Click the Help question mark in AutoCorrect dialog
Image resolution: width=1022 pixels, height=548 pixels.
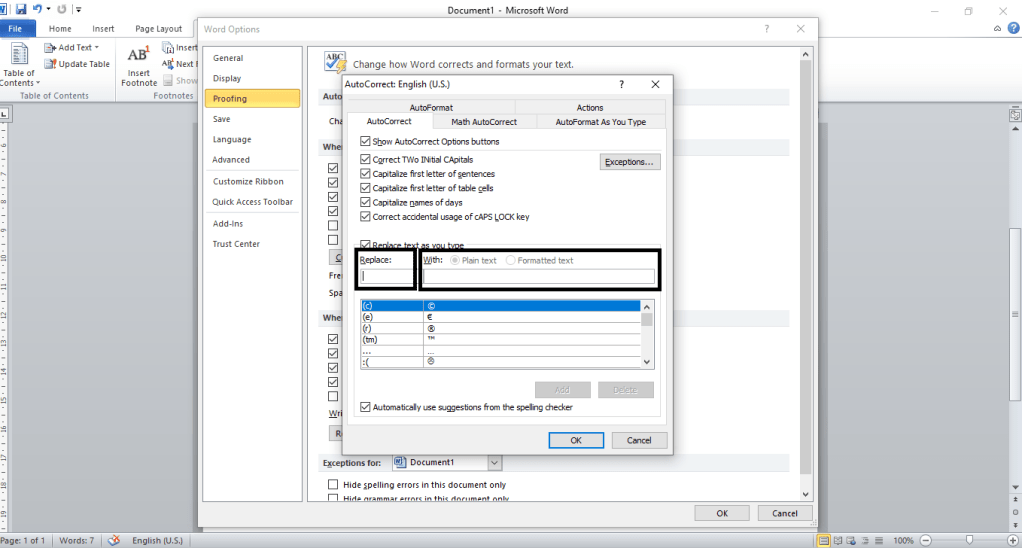pyautogui.click(x=622, y=85)
